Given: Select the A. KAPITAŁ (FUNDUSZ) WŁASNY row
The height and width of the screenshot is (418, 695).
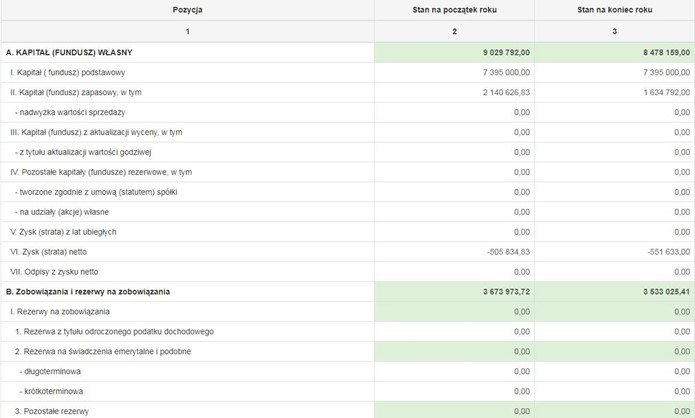Looking at the screenshot, I should tap(348, 52).
